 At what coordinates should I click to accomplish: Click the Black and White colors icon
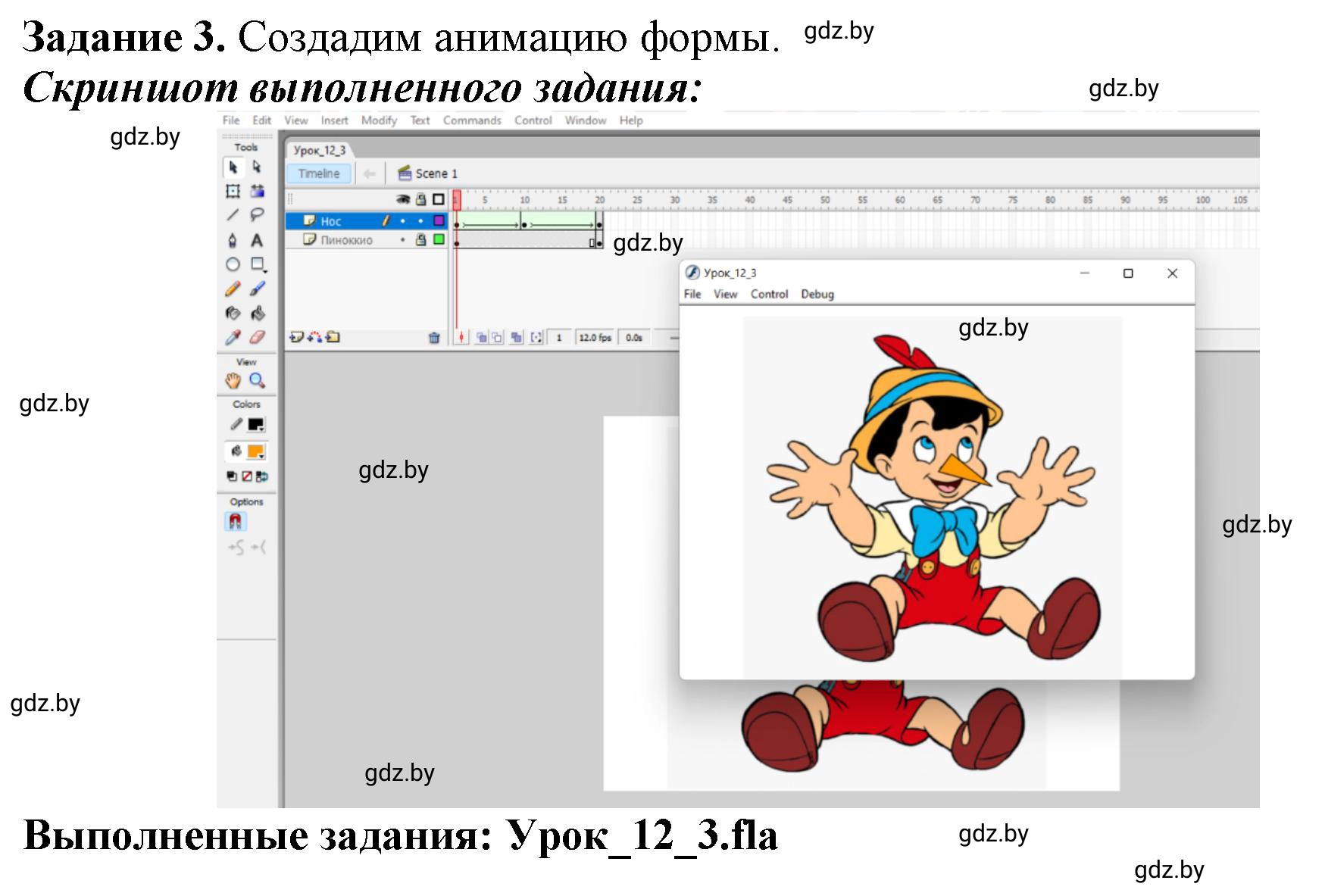coord(232,476)
